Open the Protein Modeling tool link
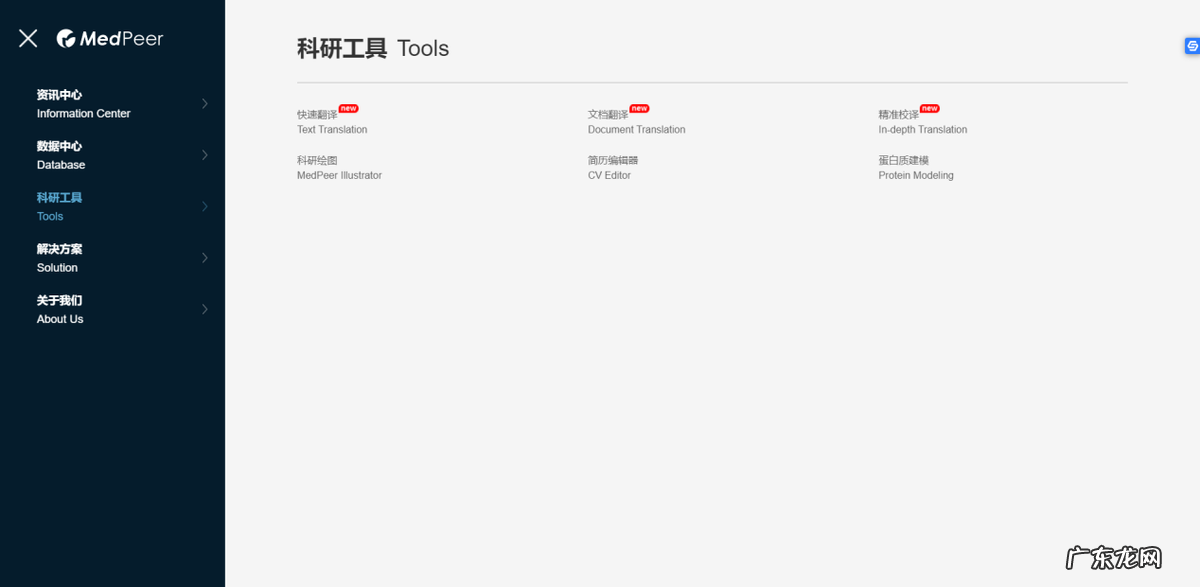The image size is (1200, 587). pyautogui.click(x=916, y=168)
